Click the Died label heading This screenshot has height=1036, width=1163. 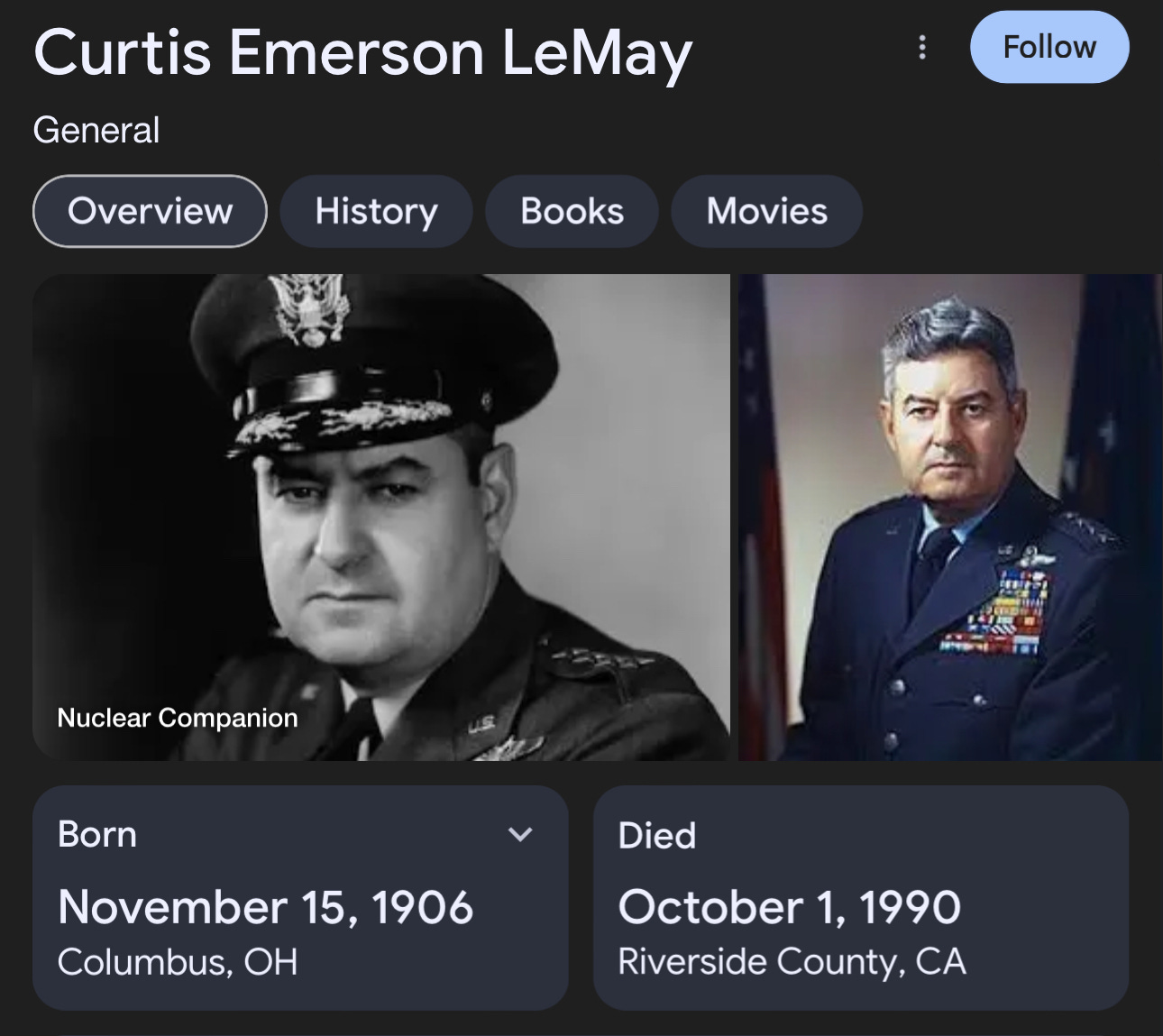(657, 836)
